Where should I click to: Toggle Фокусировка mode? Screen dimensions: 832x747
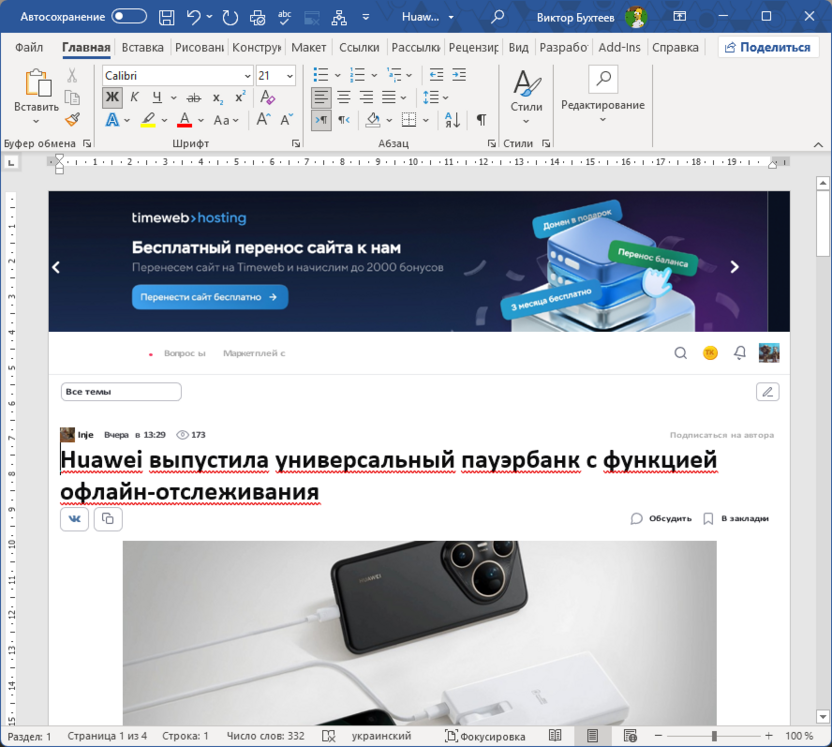[485, 736]
